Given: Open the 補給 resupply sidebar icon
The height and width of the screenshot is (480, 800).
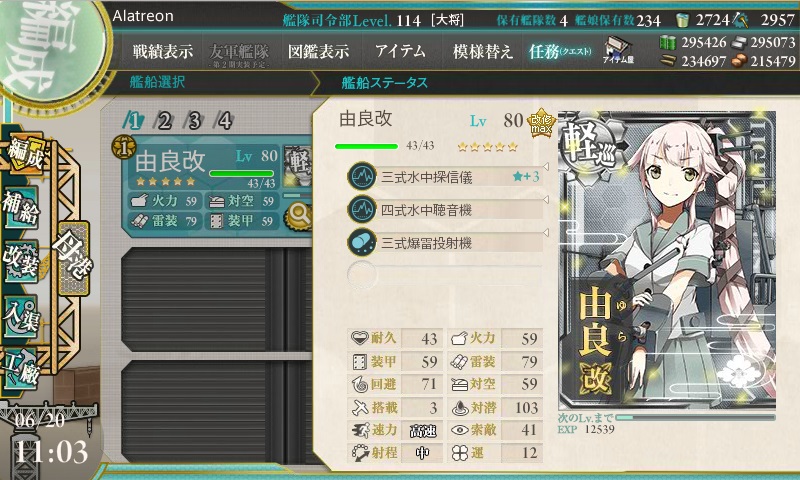Looking at the screenshot, I should 21,209.
